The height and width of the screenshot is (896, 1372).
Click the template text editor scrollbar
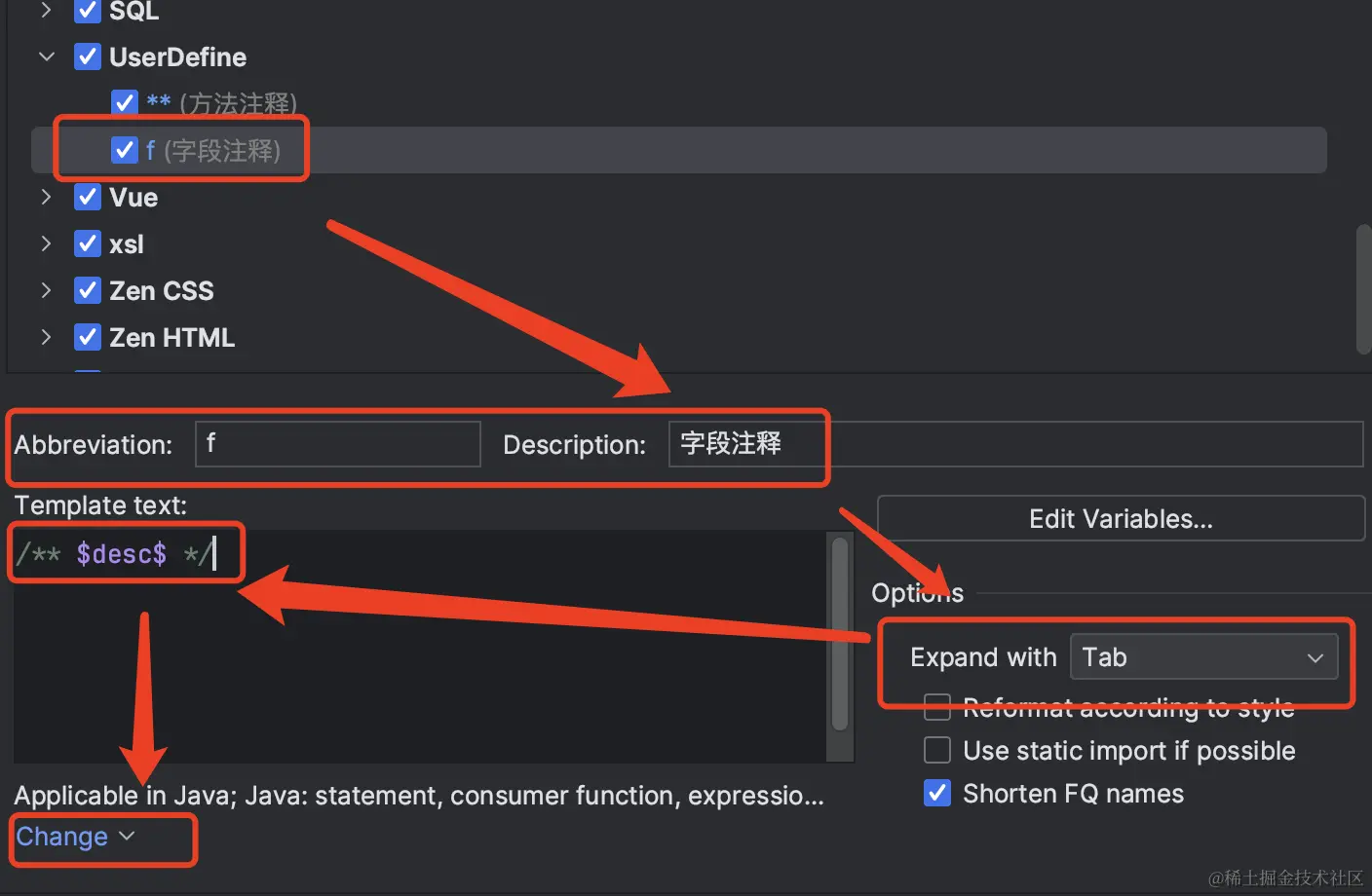840,633
